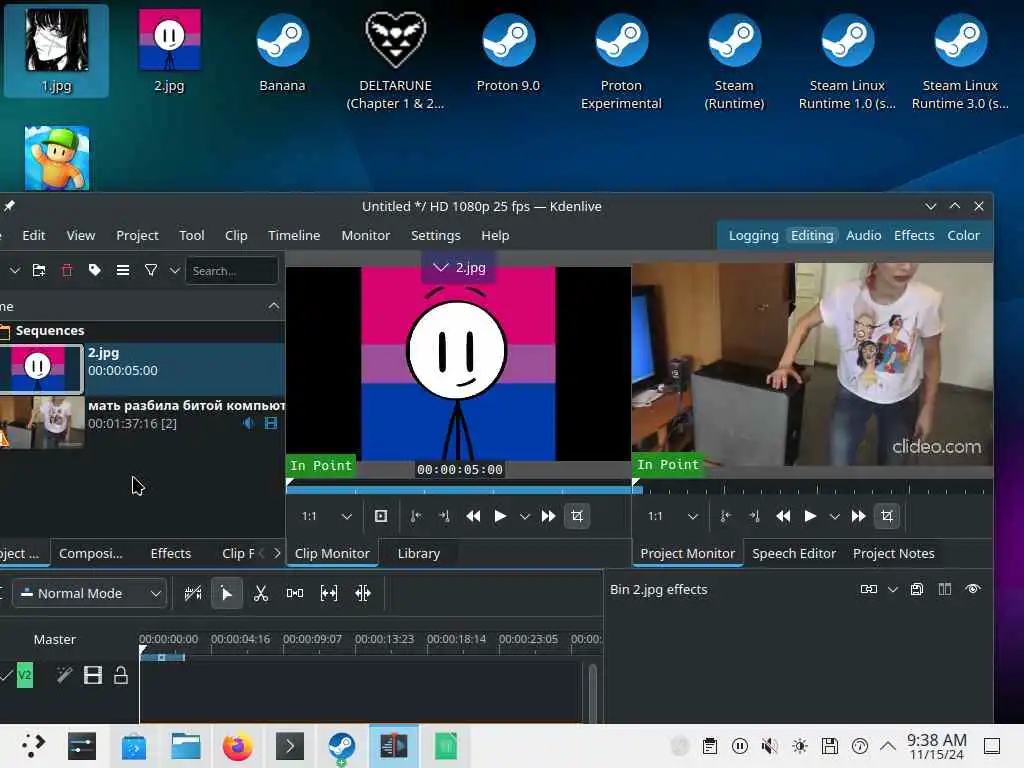
Task: Play in the Project Monitor
Action: pos(810,517)
